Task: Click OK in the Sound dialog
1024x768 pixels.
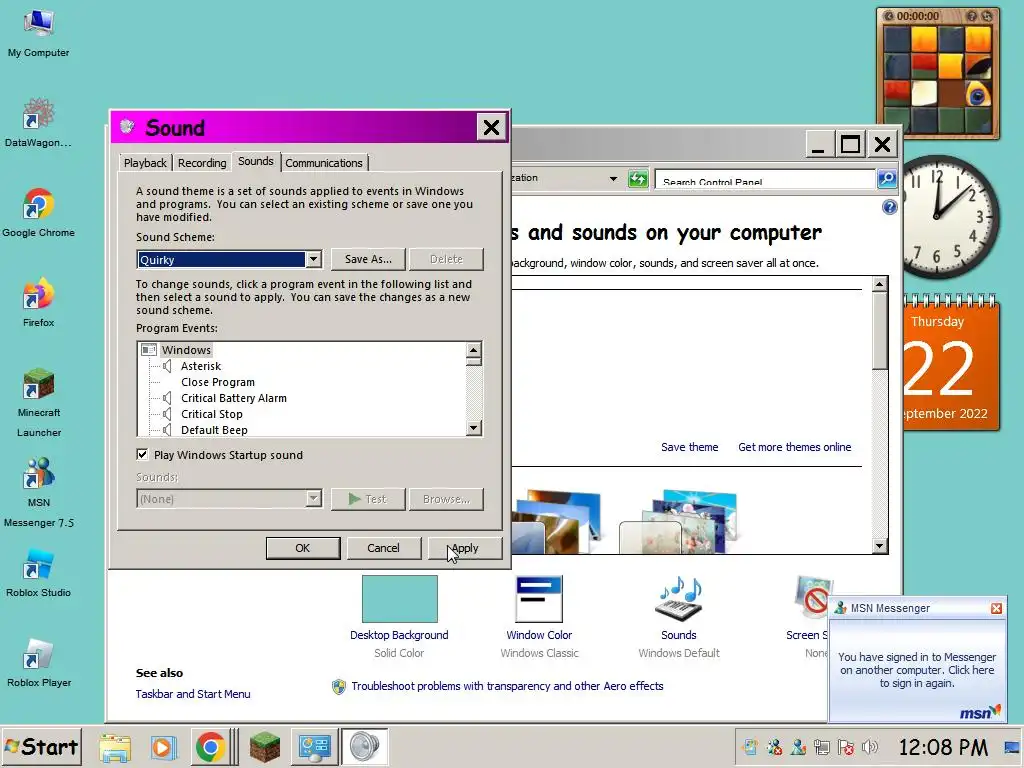Action: coord(302,548)
